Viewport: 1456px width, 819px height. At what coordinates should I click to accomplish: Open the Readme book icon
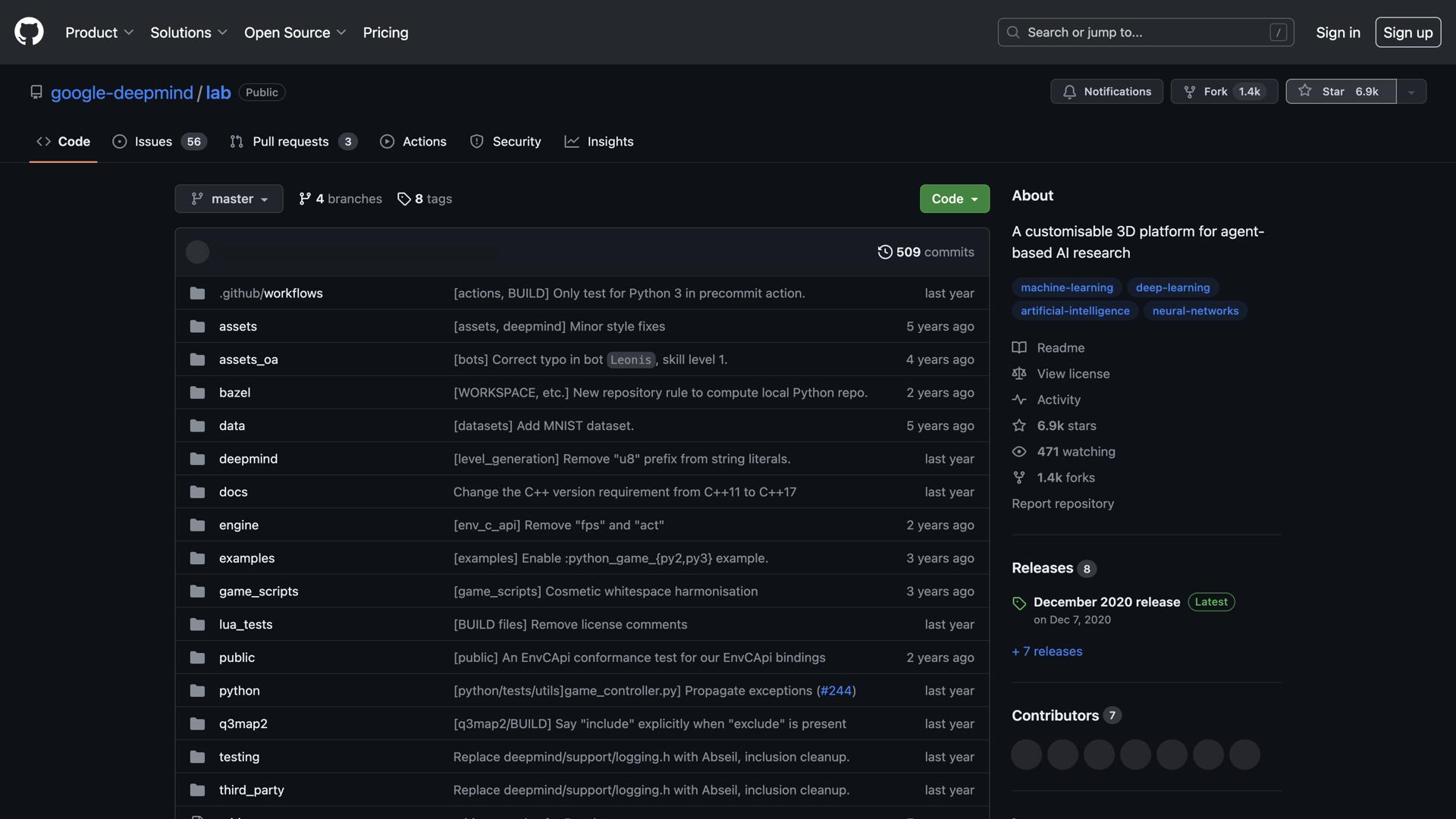point(1018,347)
